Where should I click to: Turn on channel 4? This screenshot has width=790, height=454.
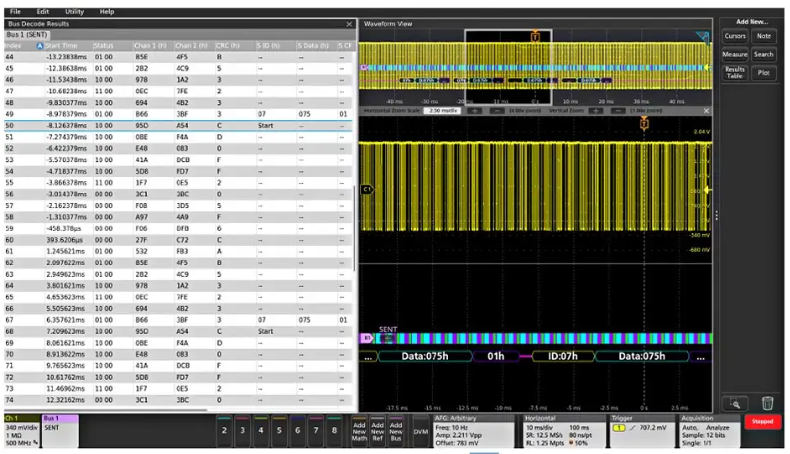coord(260,431)
